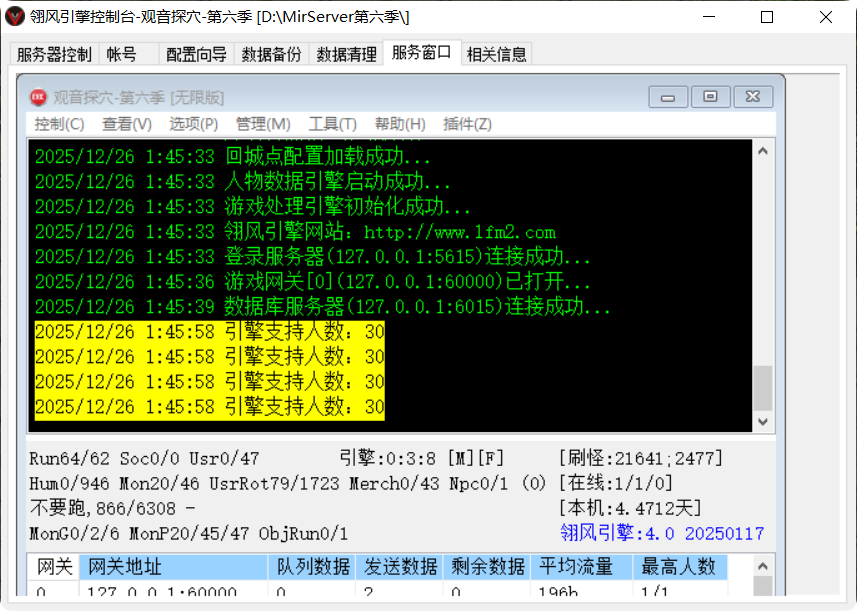Open the 控制(C) menu

[x=58, y=124]
